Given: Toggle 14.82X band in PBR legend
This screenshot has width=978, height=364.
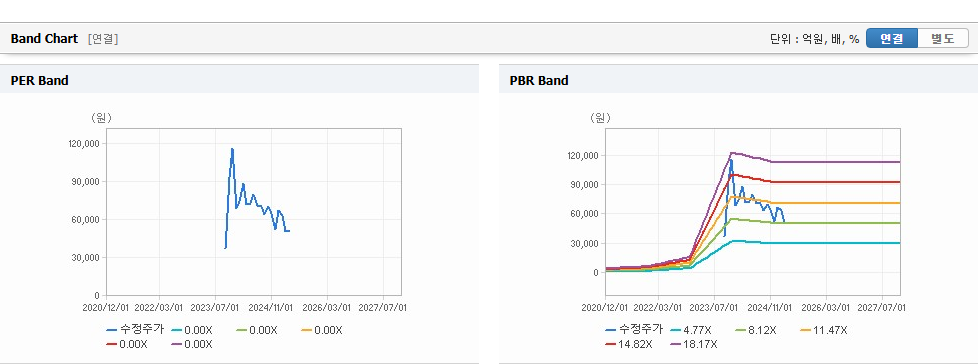Looking at the screenshot, I should 629,343.
